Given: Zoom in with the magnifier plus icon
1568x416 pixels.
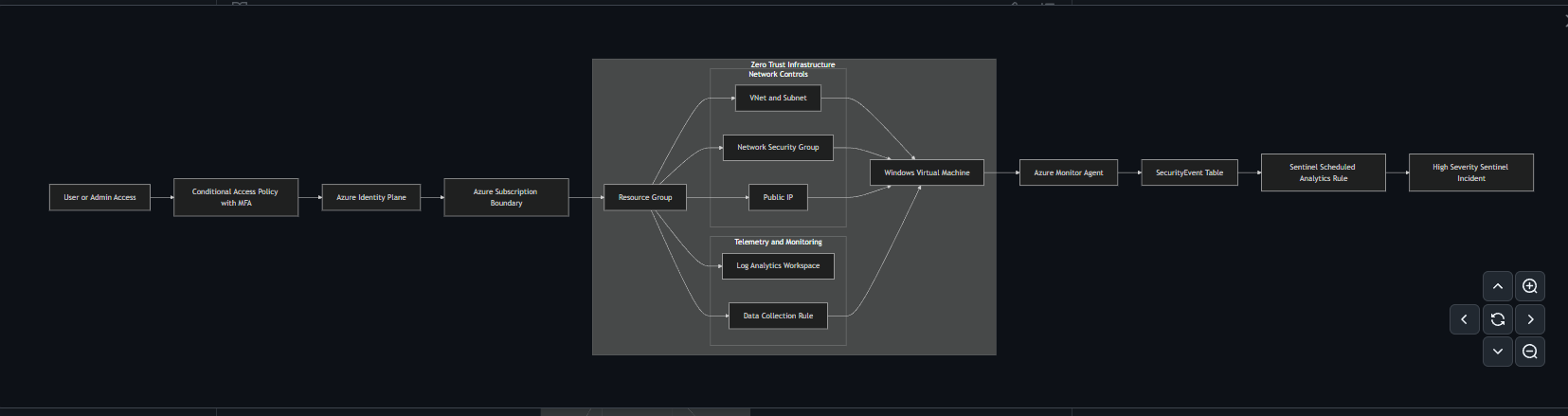Looking at the screenshot, I should point(1530,286).
